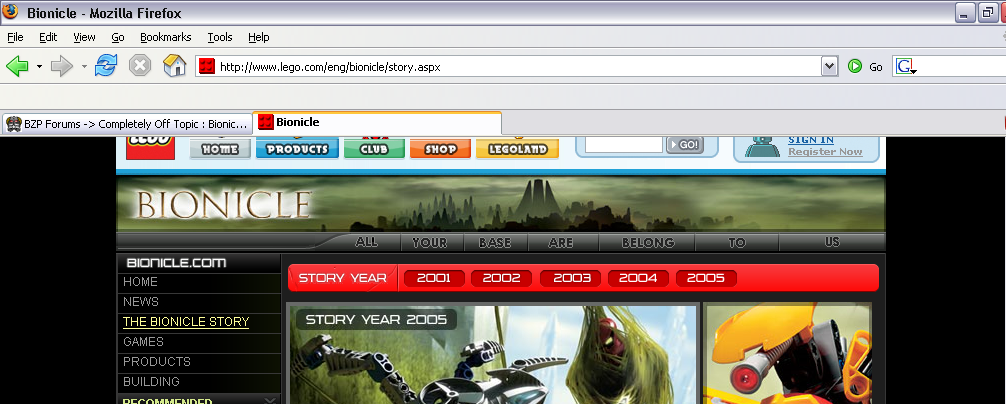This screenshot has height=404, width=1006.
Task: Open the Edit menu
Action: click(x=48, y=37)
